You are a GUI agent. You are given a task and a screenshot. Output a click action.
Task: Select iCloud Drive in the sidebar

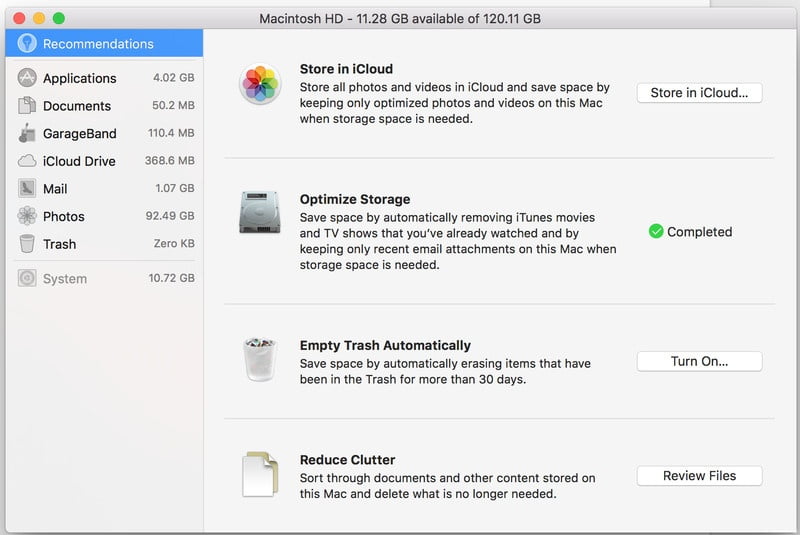click(x=104, y=161)
